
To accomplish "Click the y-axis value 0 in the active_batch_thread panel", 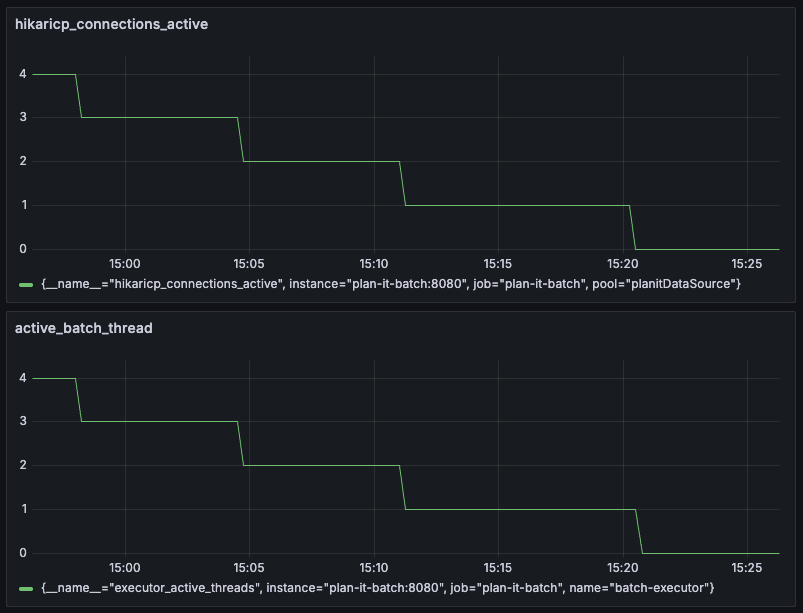I will [x=22, y=553].
